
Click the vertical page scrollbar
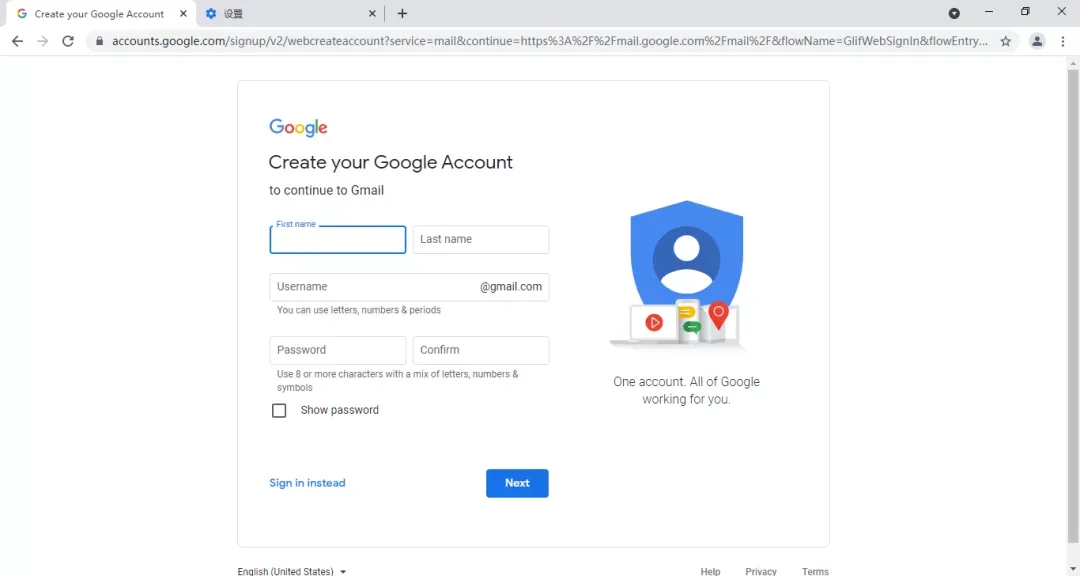[x=1072, y=303]
